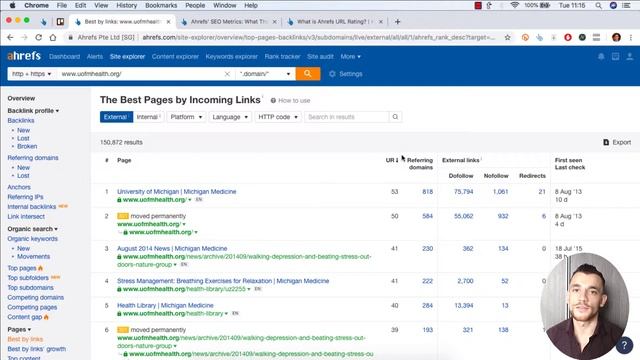The image size is (640, 360).
Task: Click the help question mark bubble
Action: [624, 345]
